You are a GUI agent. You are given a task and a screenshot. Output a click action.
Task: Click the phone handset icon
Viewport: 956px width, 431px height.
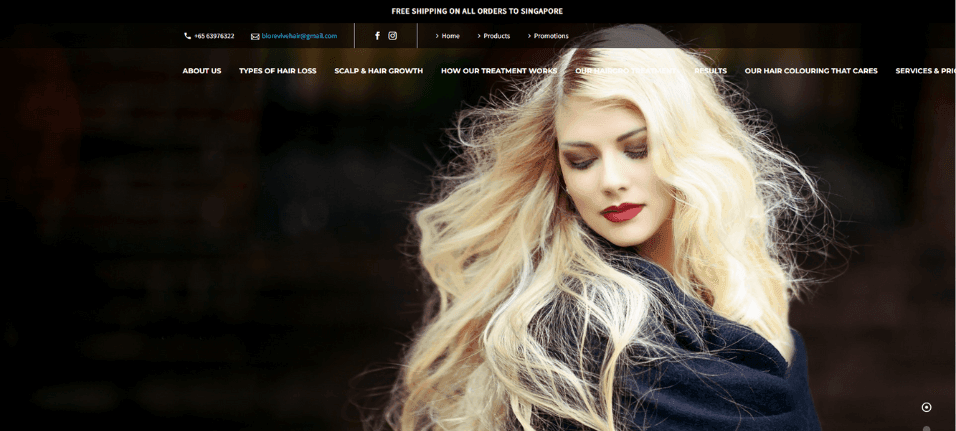click(x=187, y=36)
